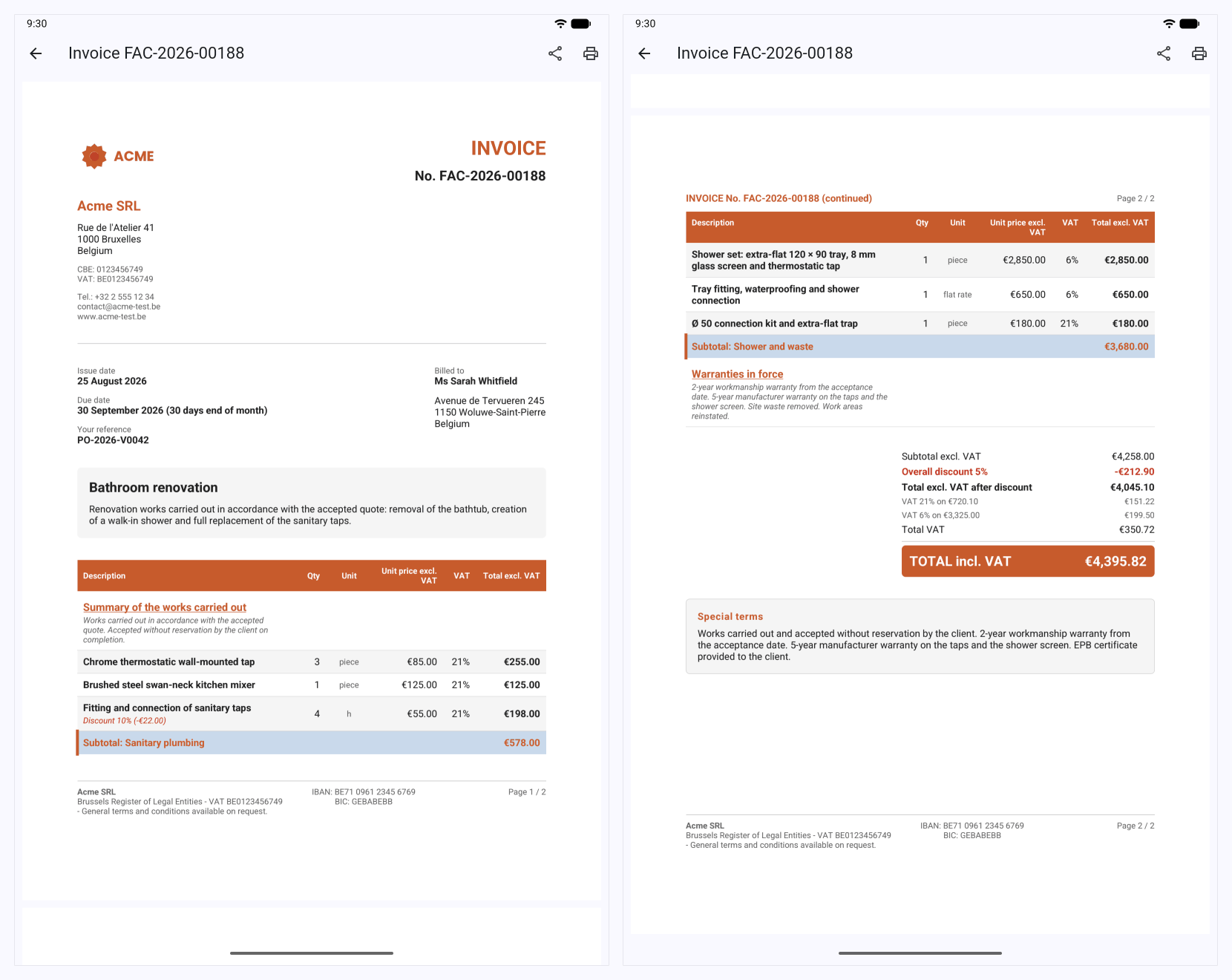The width and height of the screenshot is (1232, 980).
Task: Select the 'Summary of the works carried out' heading
Action: (x=165, y=607)
